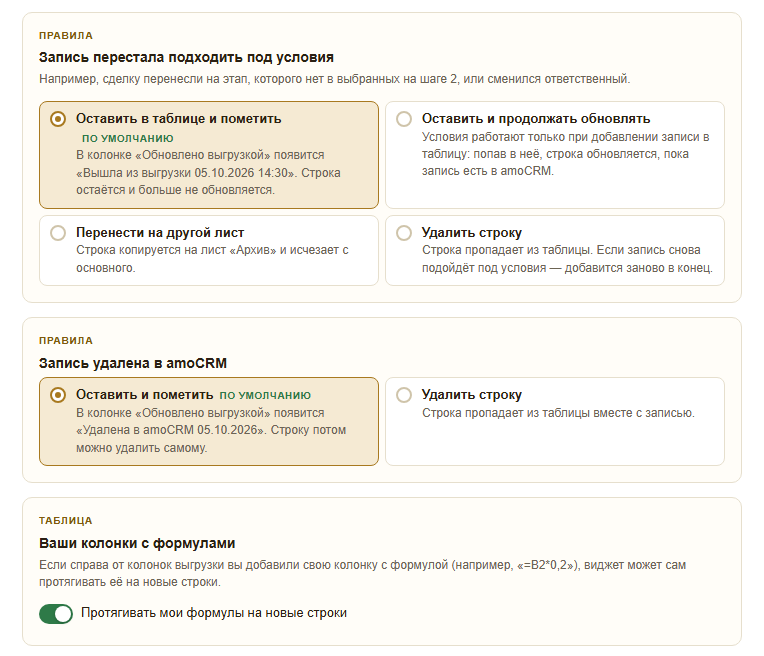Click hint text starting 'Например, сделку перенесли на этап'
Screen dimensions: 764x656
[x=335, y=79]
